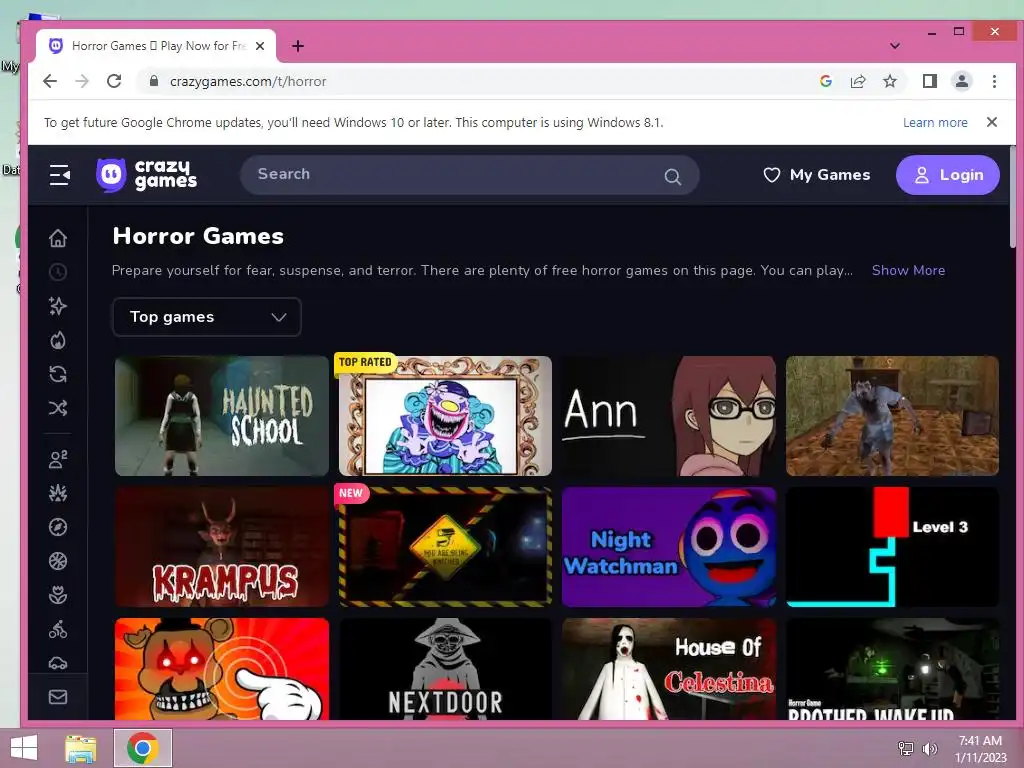The width and height of the screenshot is (1024, 768).
Task: Dismiss the Chrome update notice bar
Action: pos(992,122)
